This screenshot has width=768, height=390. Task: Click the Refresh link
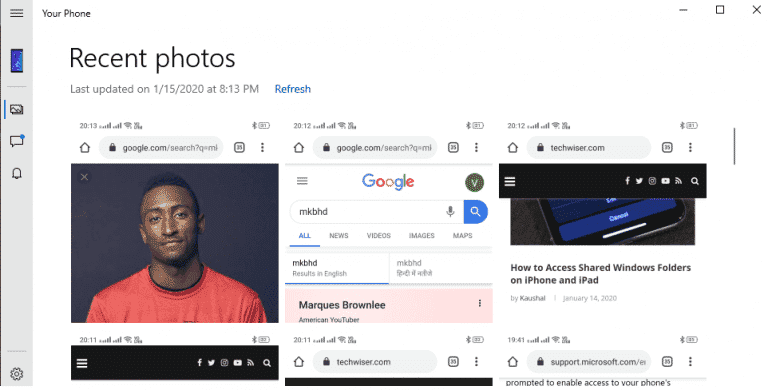click(292, 89)
